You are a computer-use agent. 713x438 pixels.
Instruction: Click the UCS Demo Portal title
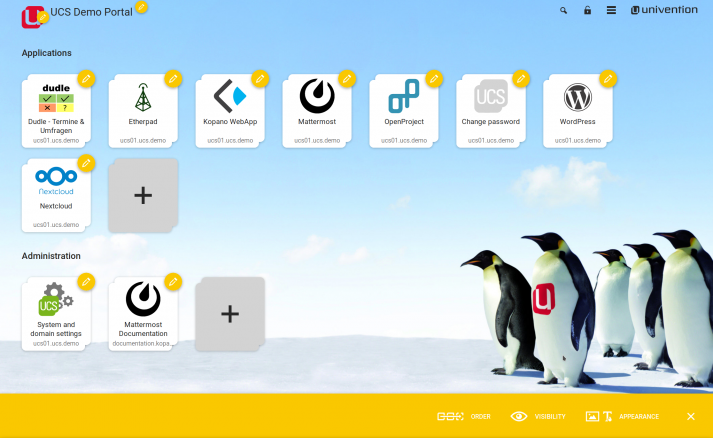[91, 12]
